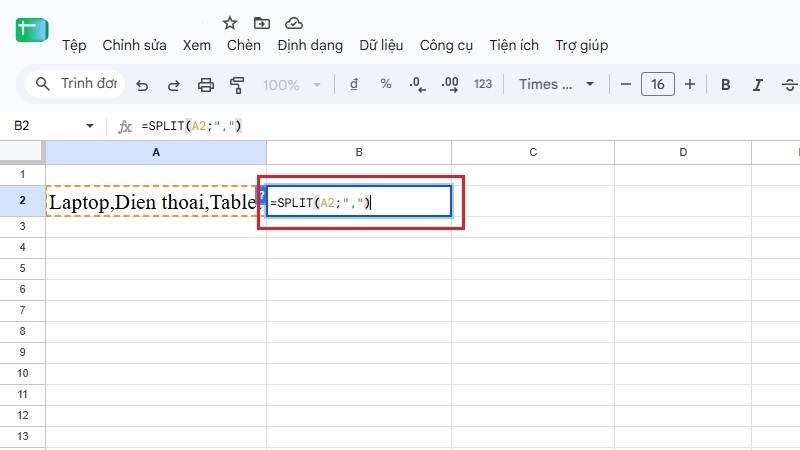Screen dimensions: 800x450
Task: Click the select-all corner box
Action: point(22,152)
